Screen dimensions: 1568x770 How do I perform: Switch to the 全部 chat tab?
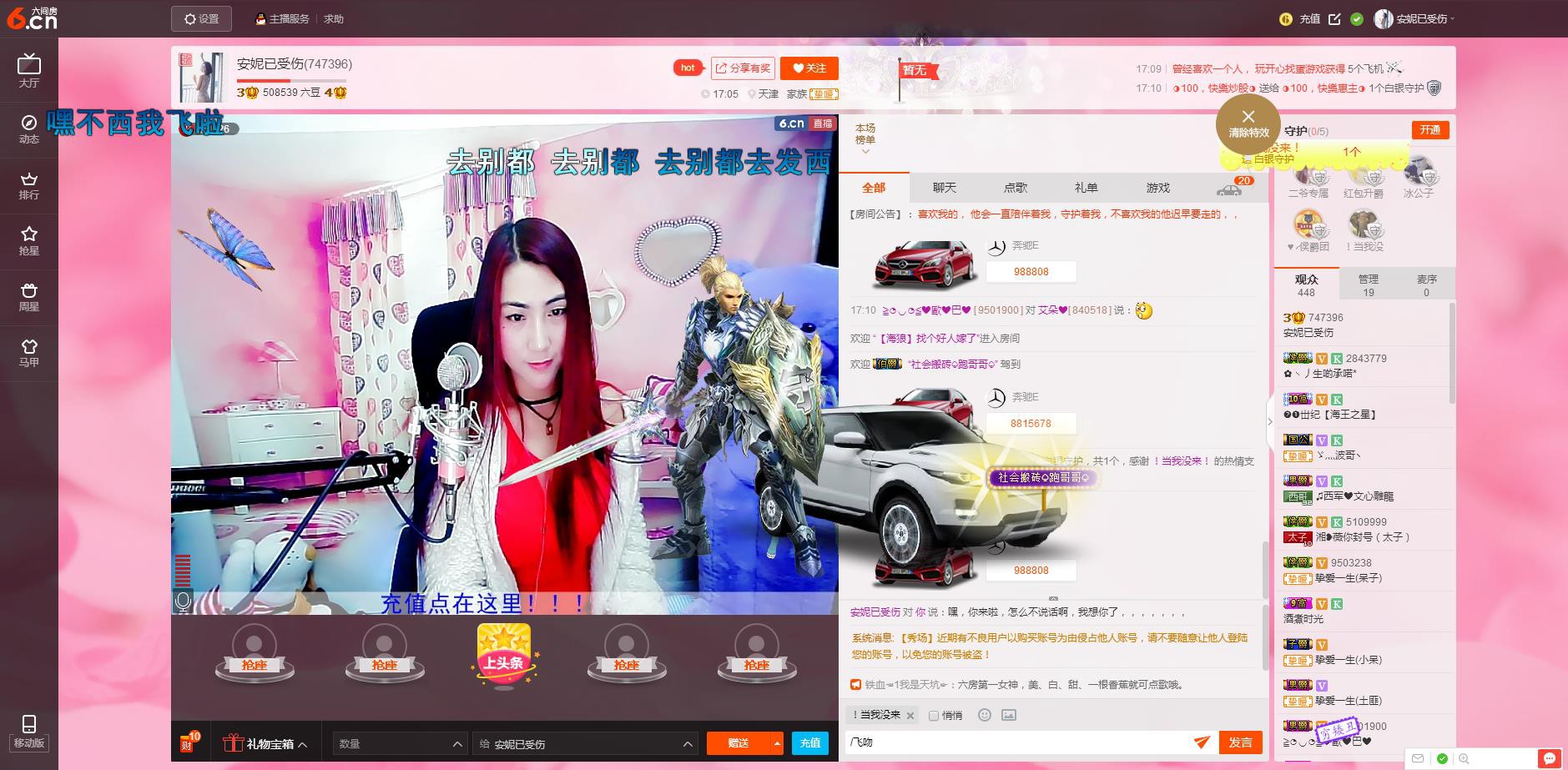pos(874,188)
